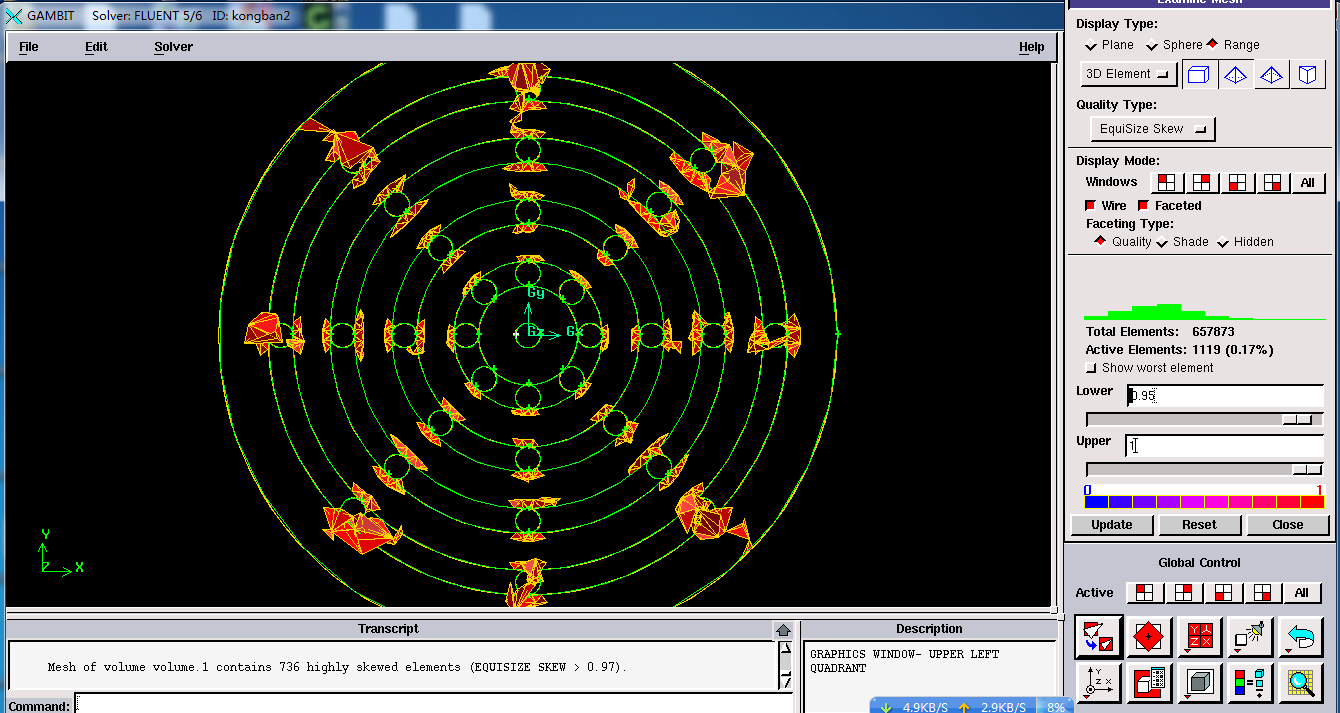
Task: Select the wedge element type icon
Action: (x=1307, y=75)
